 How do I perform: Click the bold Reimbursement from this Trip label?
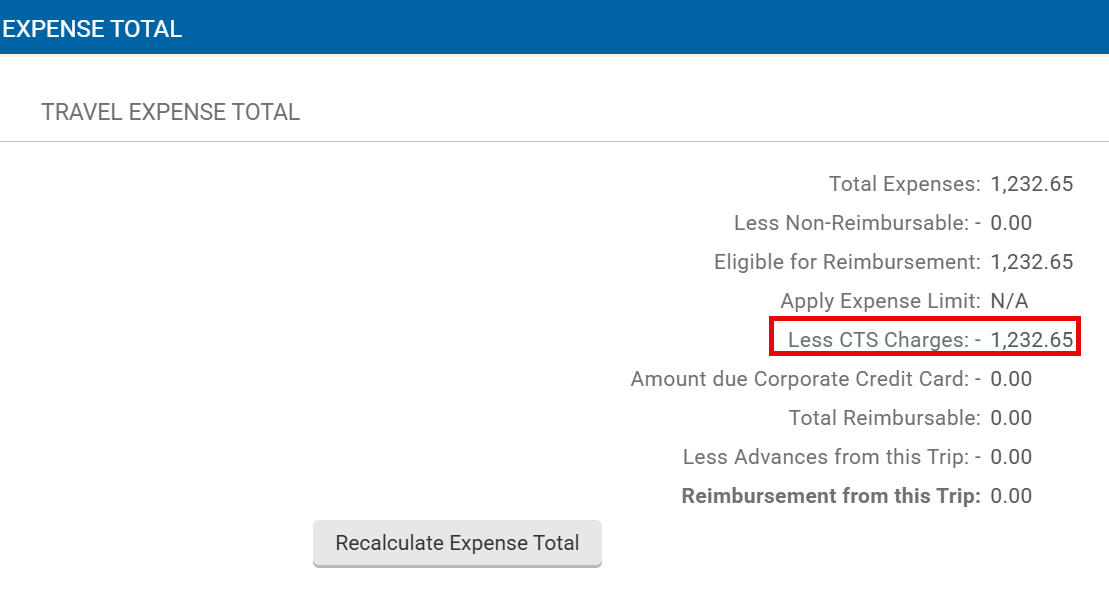coord(830,496)
